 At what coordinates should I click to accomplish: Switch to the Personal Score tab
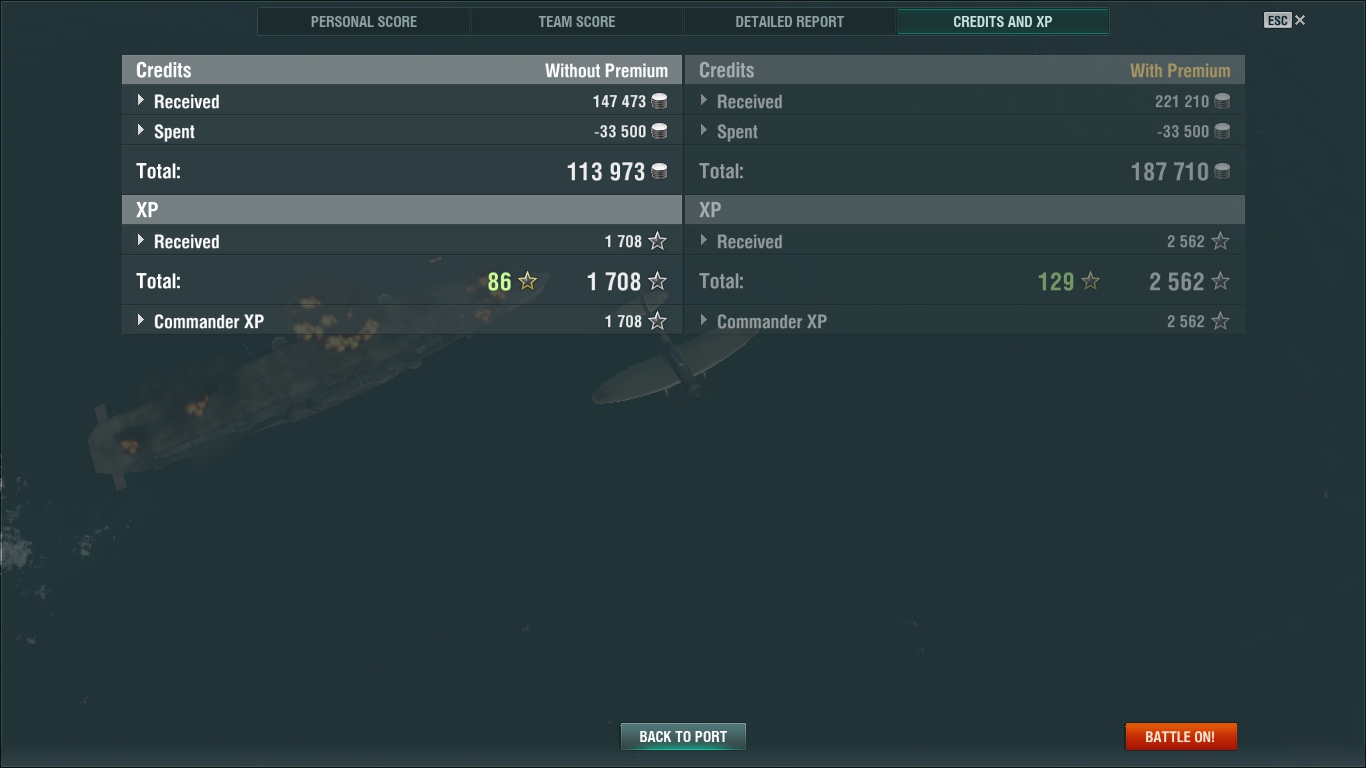(x=364, y=21)
